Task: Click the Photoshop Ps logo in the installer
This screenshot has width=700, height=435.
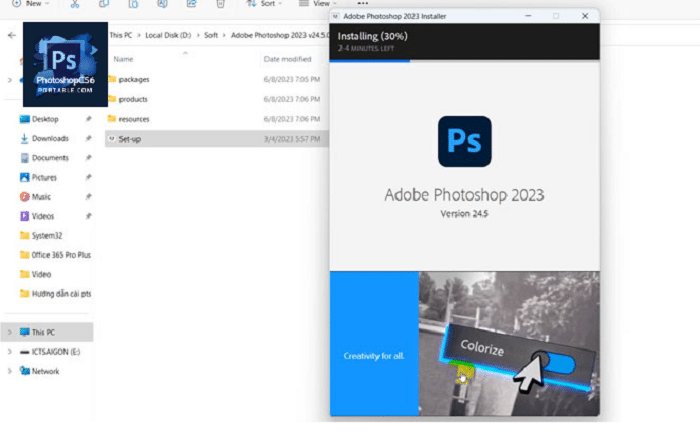Action: coord(464,142)
